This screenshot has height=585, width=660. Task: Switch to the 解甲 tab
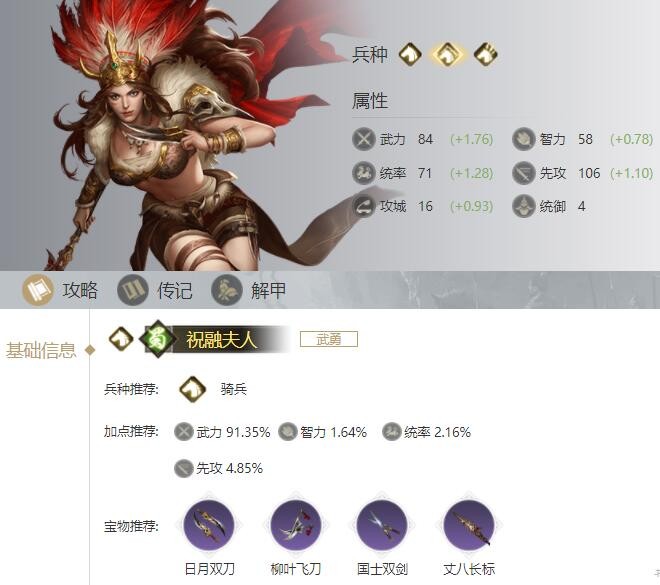pyautogui.click(x=249, y=290)
